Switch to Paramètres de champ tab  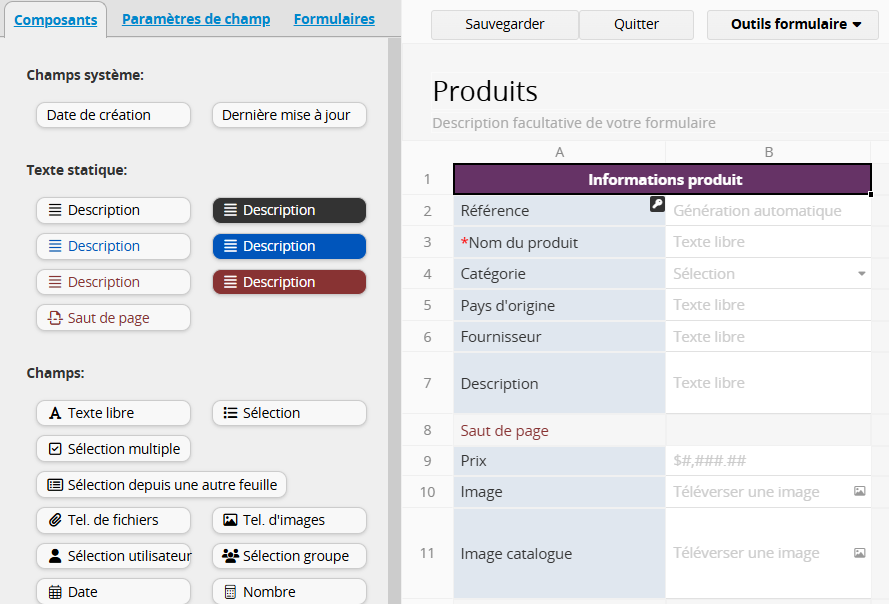(x=196, y=19)
